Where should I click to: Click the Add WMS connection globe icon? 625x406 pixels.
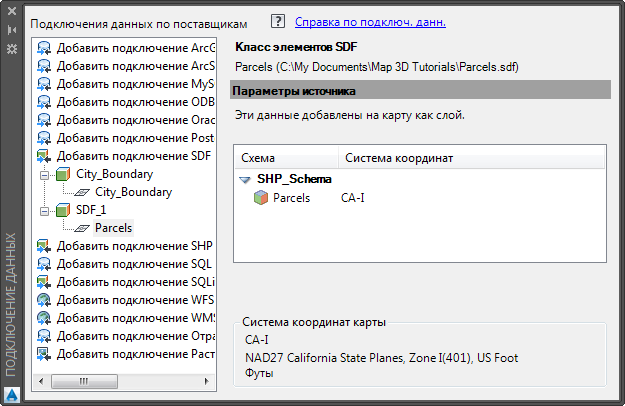pyautogui.click(x=44, y=318)
